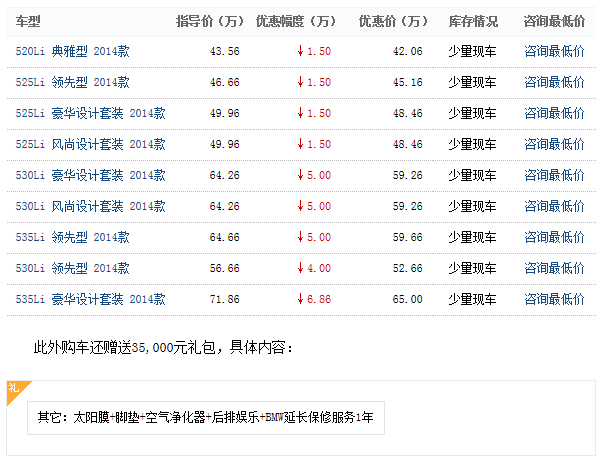Select the discounted price 52.66
The image size is (602, 462).
click(x=407, y=268)
